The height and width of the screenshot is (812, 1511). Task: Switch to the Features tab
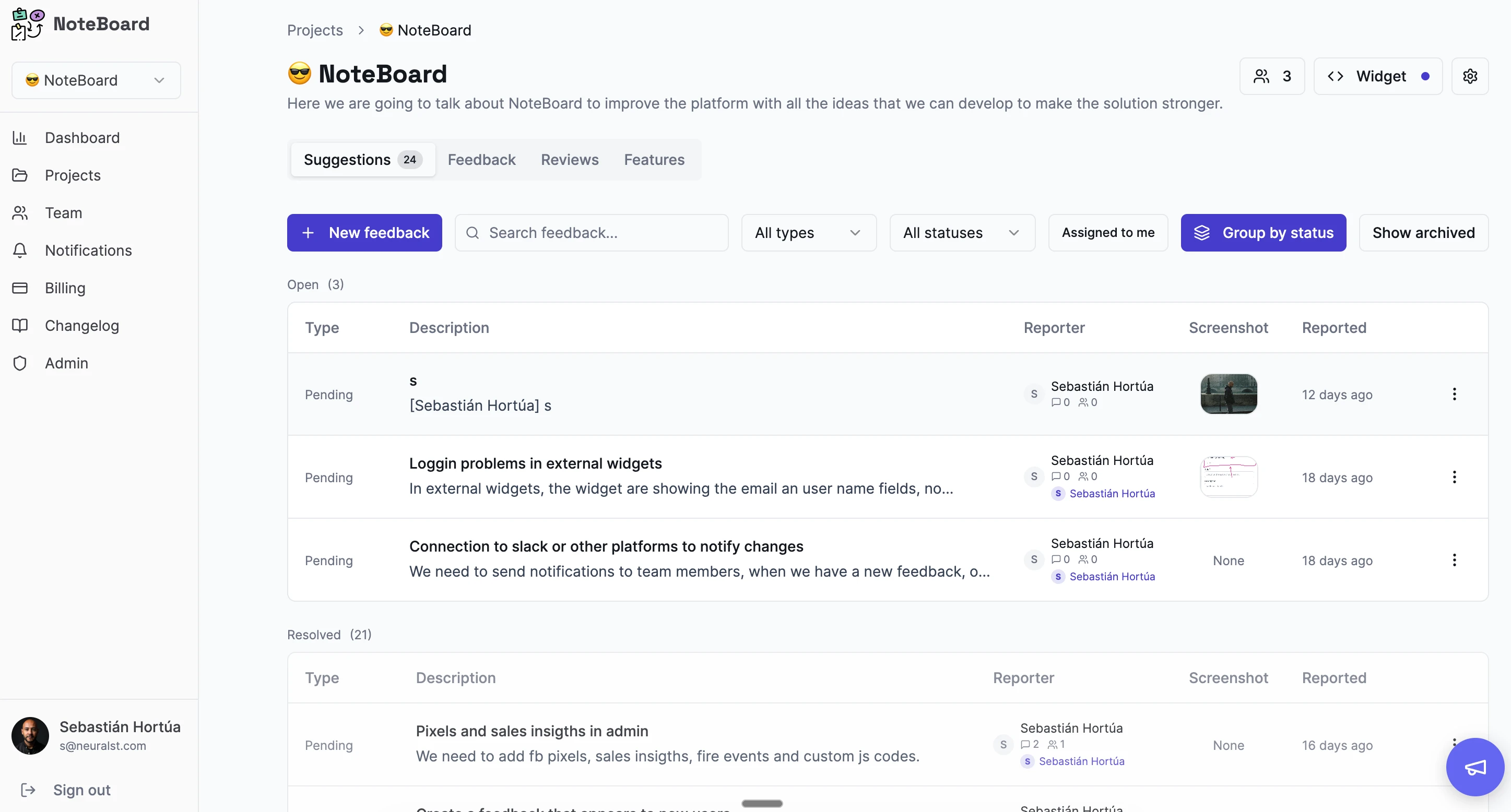(654, 160)
